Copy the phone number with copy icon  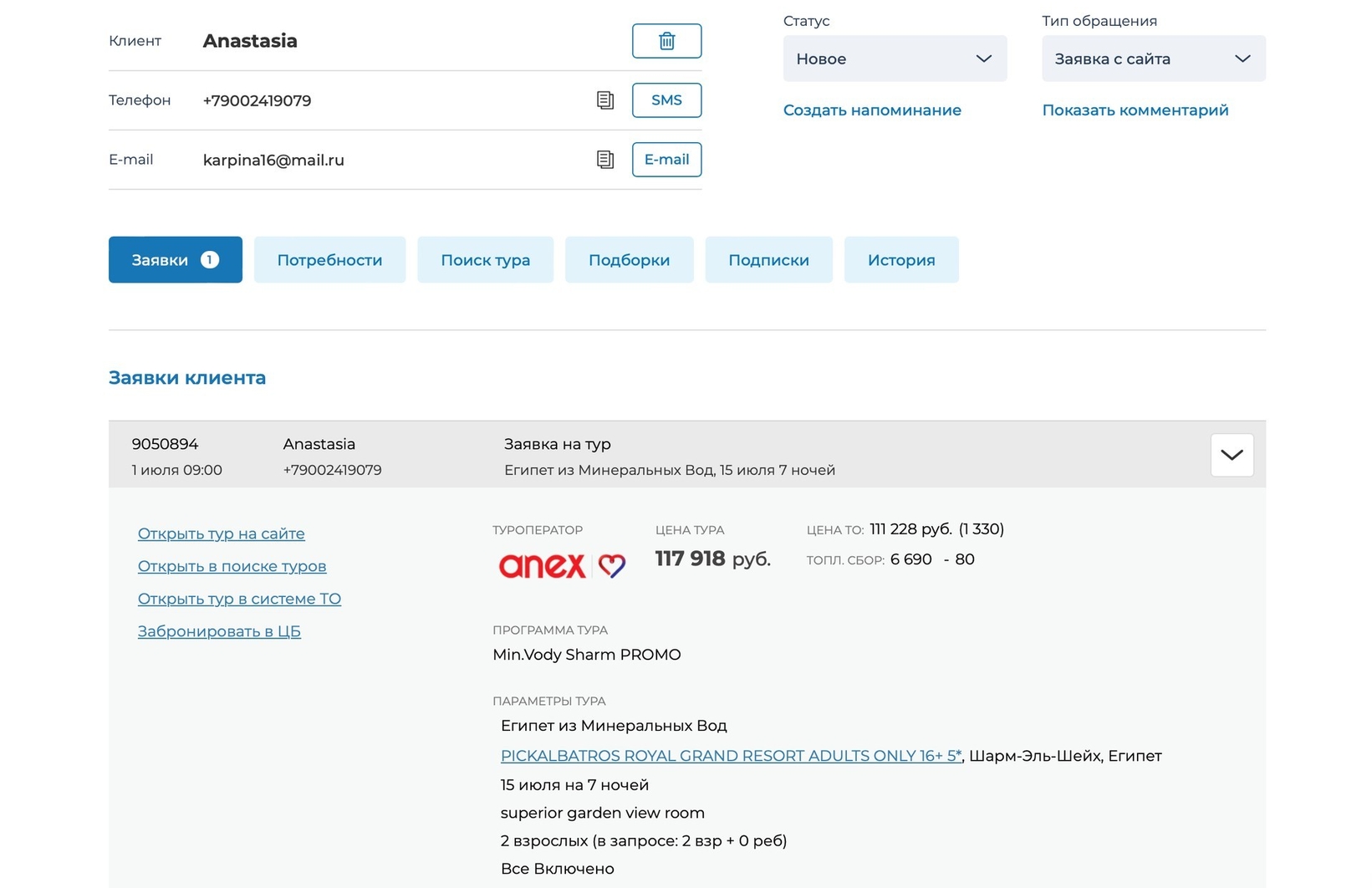605,100
